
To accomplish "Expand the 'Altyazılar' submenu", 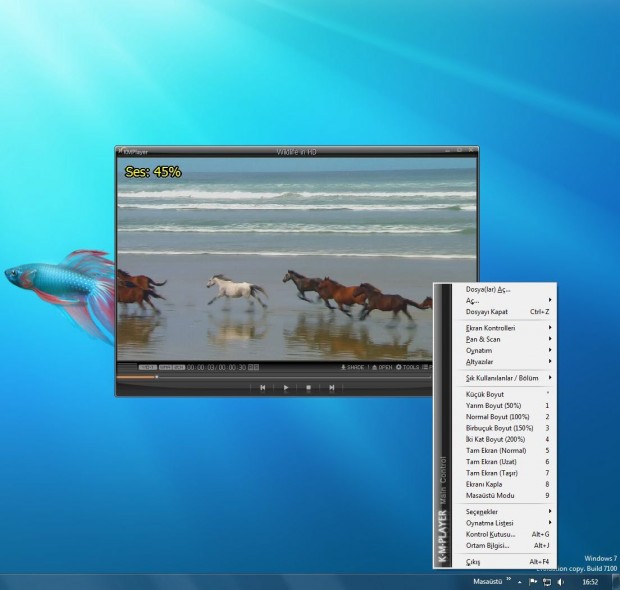I will pyautogui.click(x=503, y=361).
